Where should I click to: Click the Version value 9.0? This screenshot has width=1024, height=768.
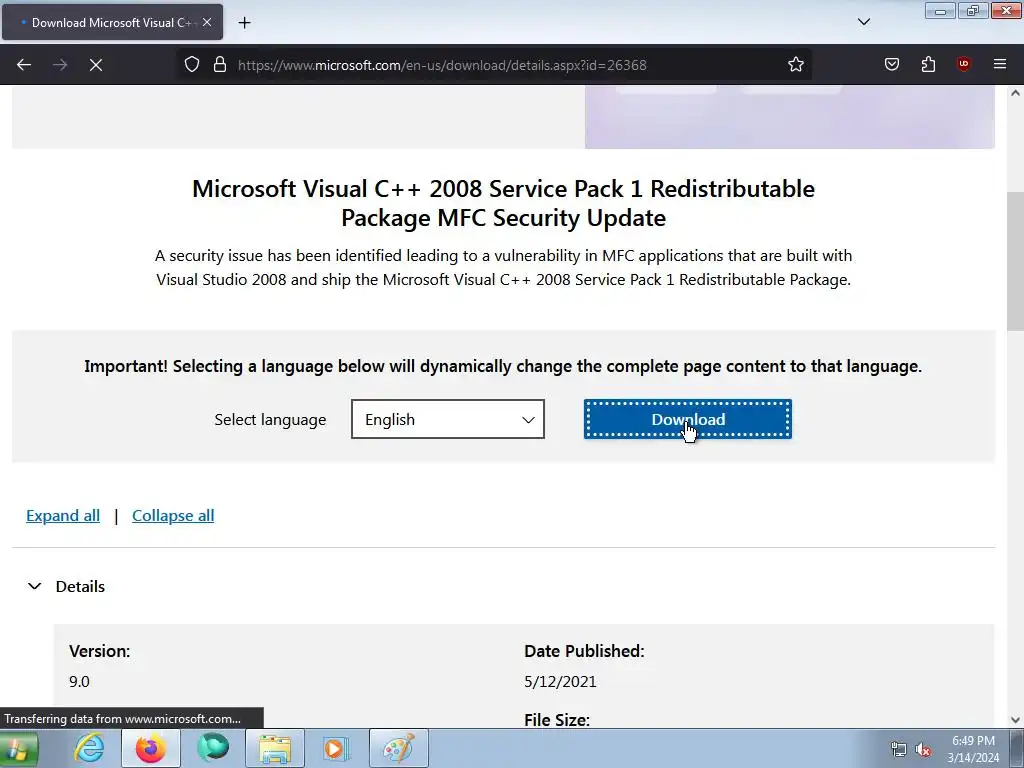(79, 682)
